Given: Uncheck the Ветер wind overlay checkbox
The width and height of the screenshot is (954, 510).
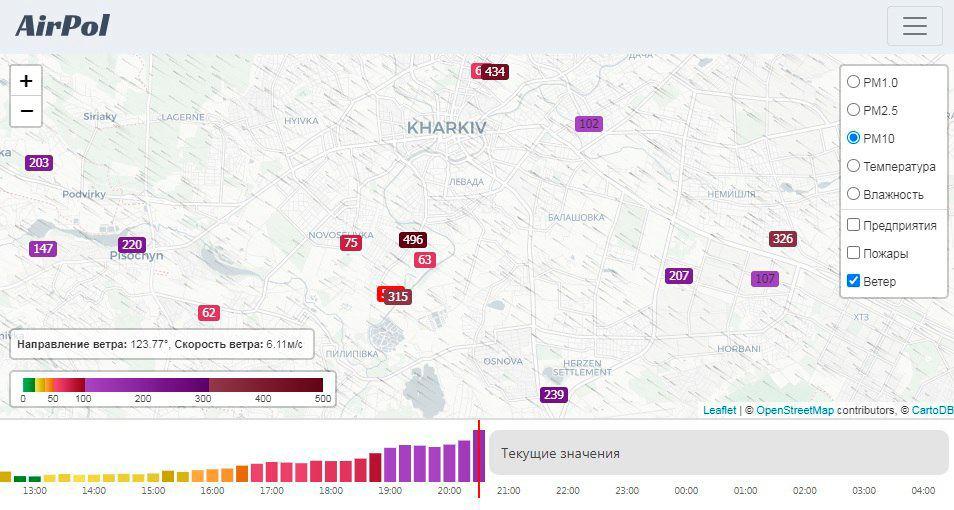Looking at the screenshot, I should 853,281.
